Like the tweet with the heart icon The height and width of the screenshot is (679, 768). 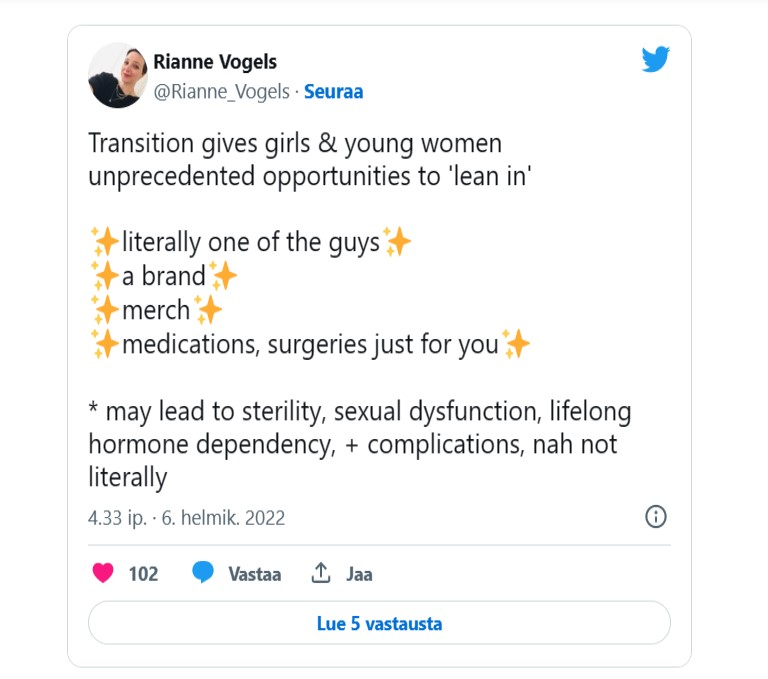click(x=103, y=573)
